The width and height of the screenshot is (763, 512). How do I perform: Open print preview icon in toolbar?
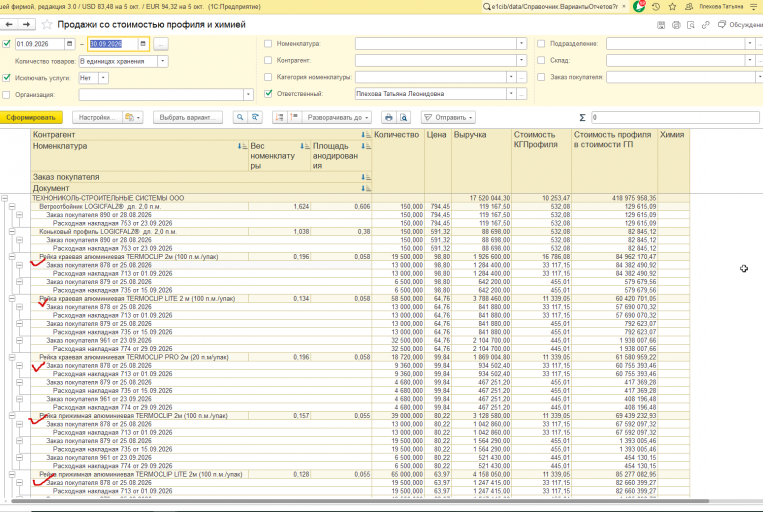click(x=403, y=117)
